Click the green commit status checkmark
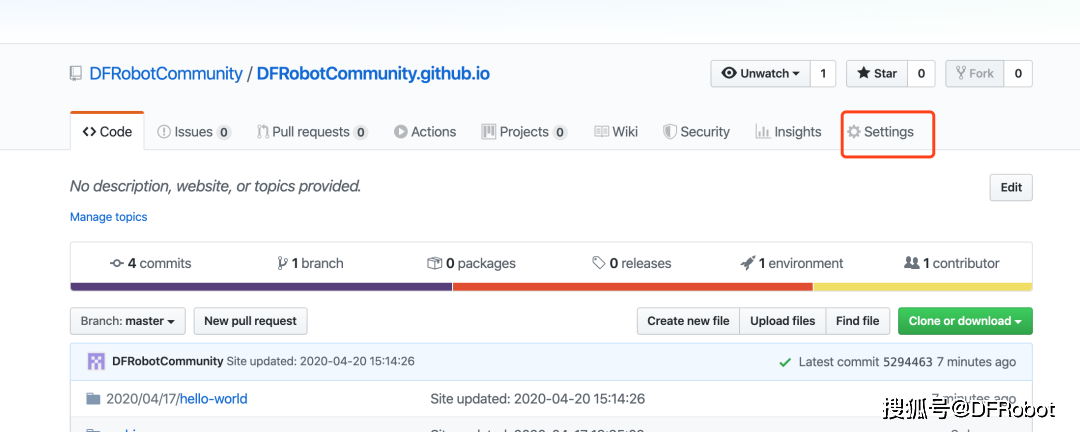Image resolution: width=1080 pixels, height=432 pixels. (x=785, y=362)
